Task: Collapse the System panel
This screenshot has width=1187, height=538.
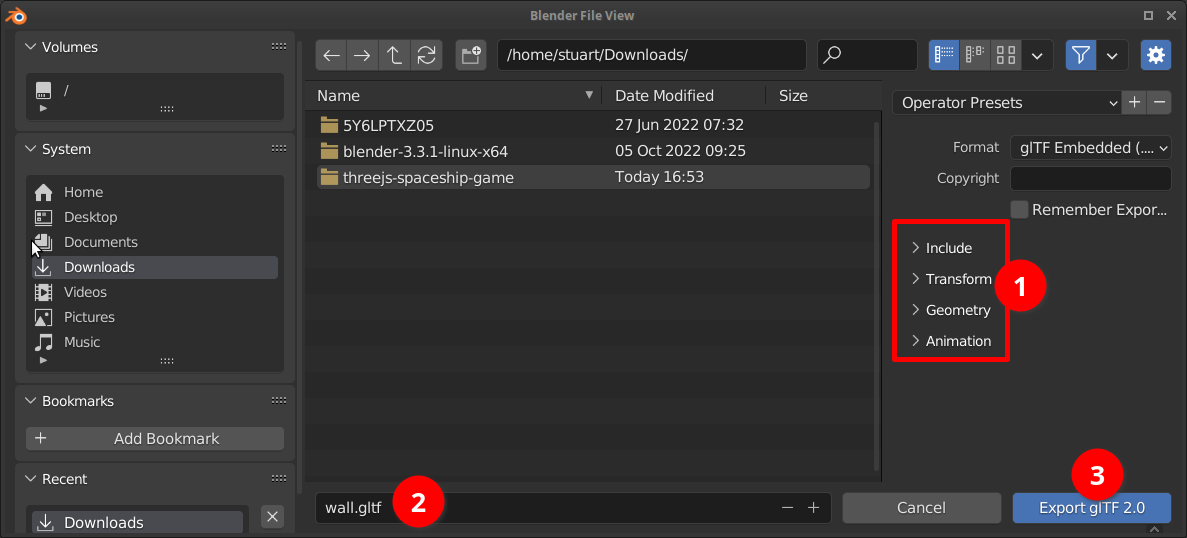Action: pyautogui.click(x=30, y=149)
